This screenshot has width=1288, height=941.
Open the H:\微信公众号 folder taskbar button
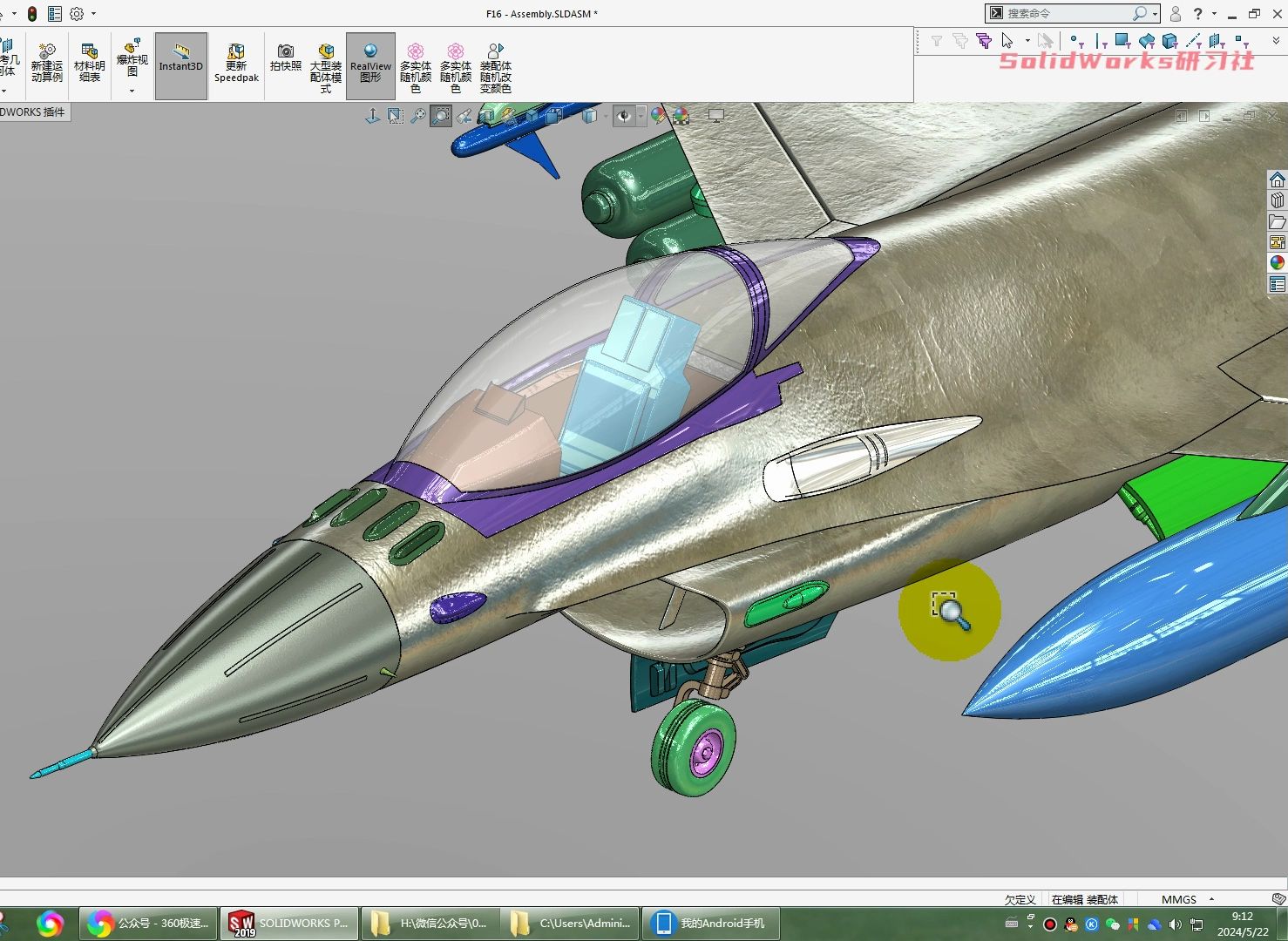click(430, 923)
